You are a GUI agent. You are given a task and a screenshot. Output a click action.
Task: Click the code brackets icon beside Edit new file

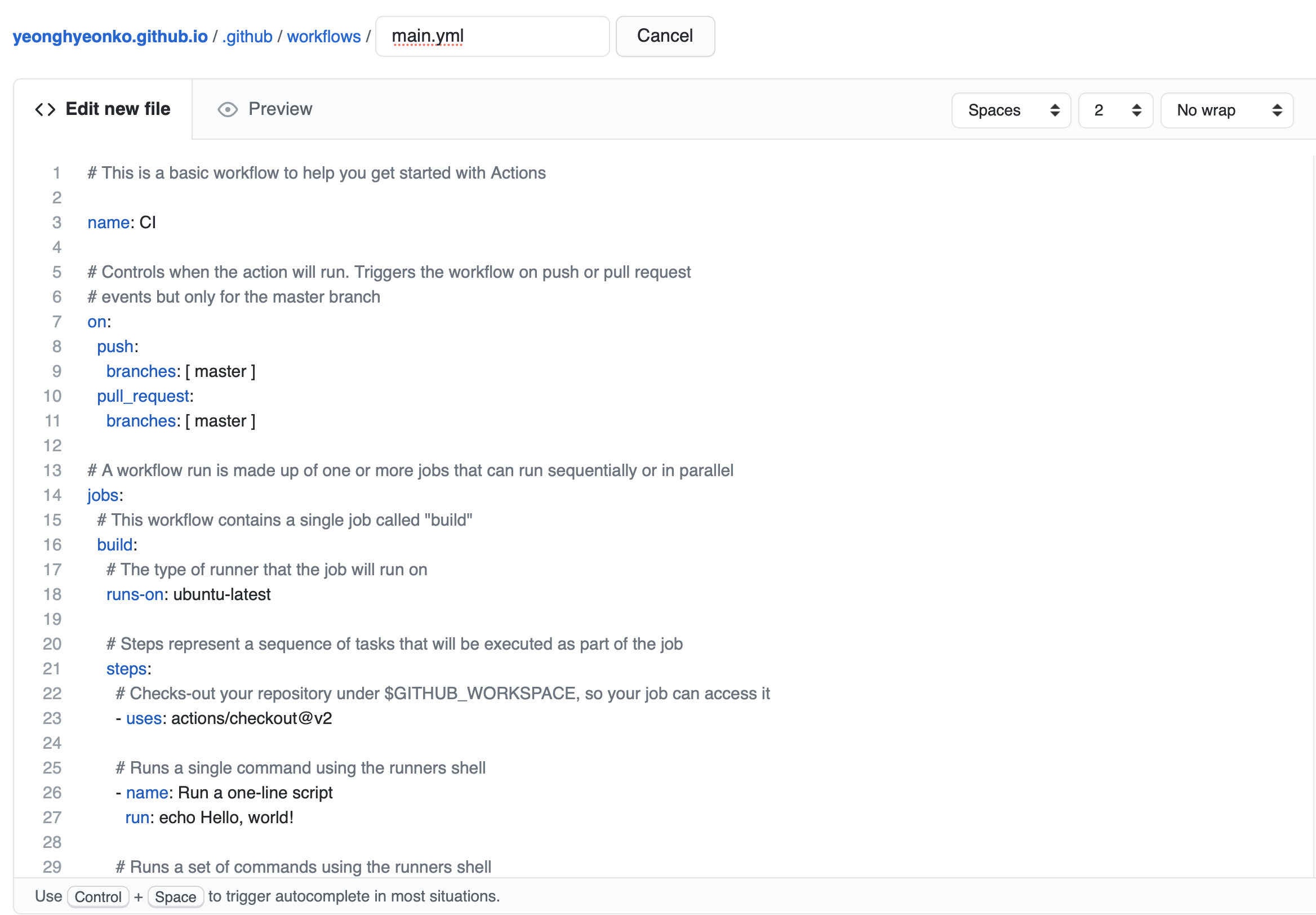click(45, 109)
